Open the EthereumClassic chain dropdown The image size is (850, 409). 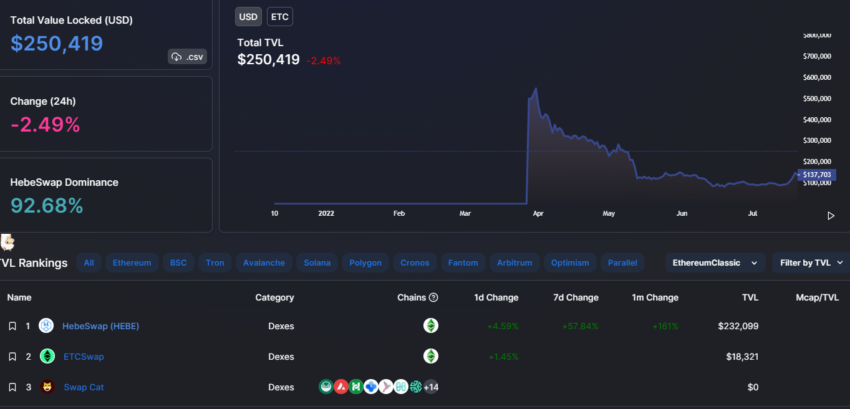coord(715,263)
